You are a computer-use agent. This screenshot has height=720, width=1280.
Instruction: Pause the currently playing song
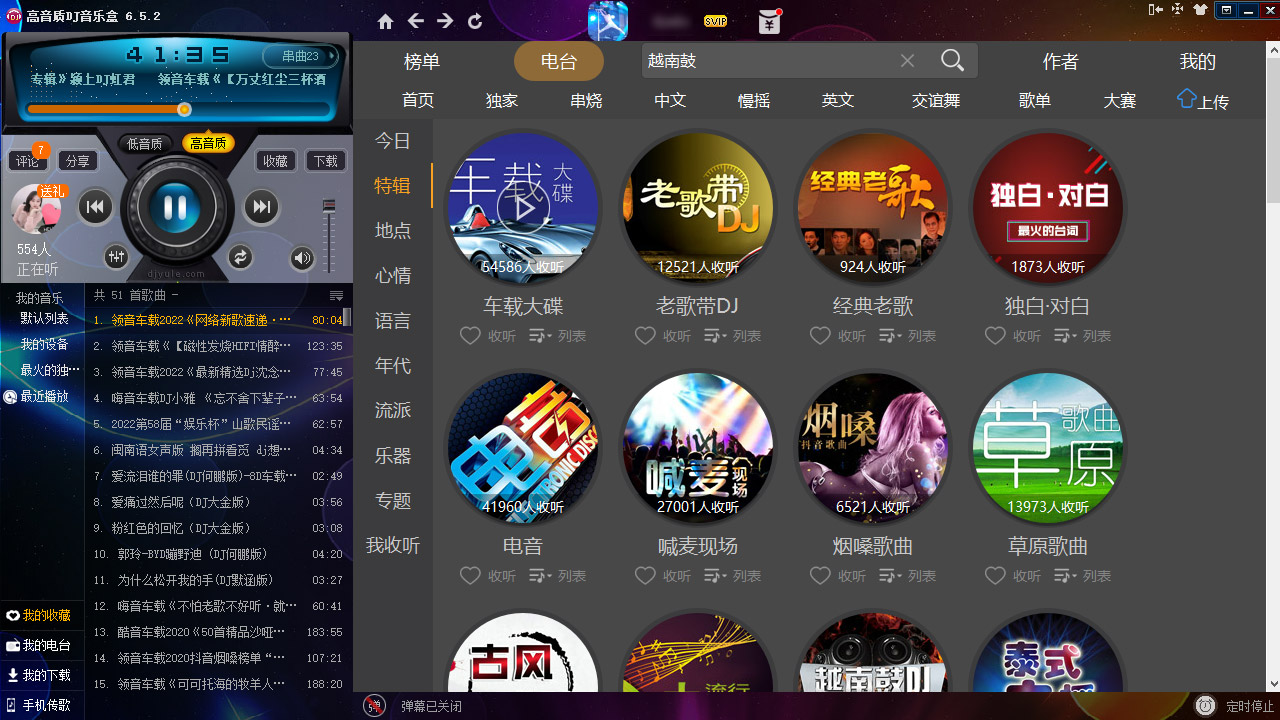point(177,206)
